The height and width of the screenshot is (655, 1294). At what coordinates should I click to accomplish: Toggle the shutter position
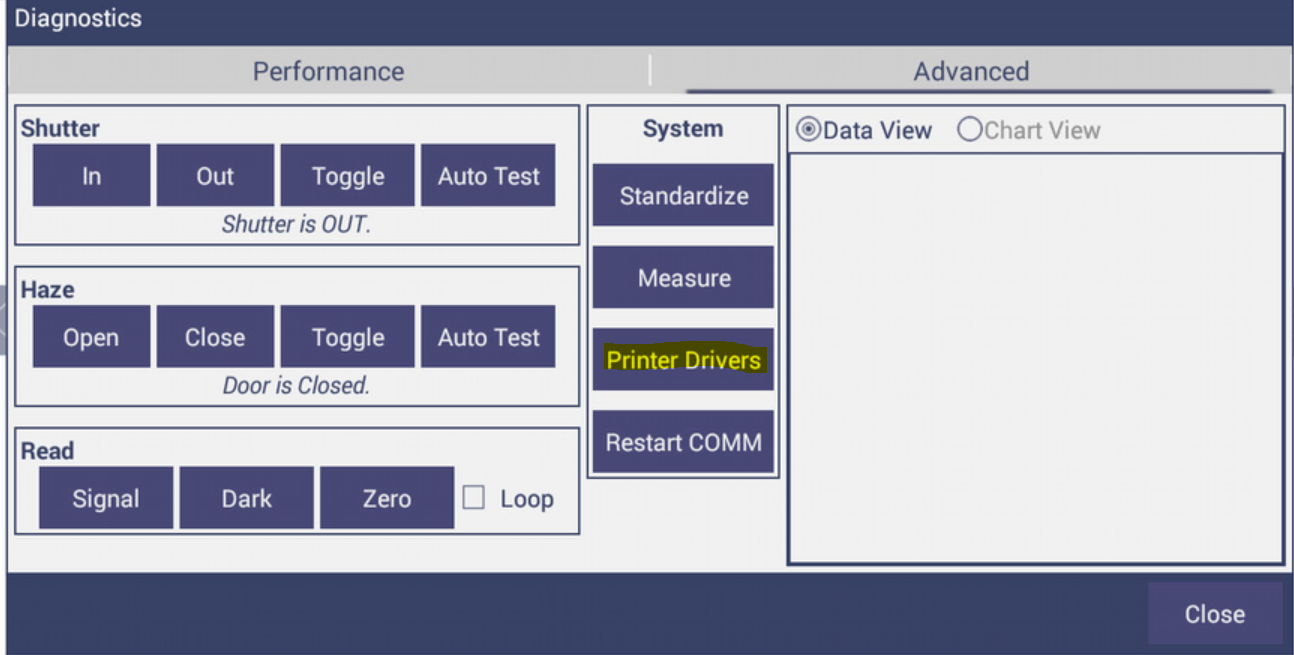click(x=347, y=176)
